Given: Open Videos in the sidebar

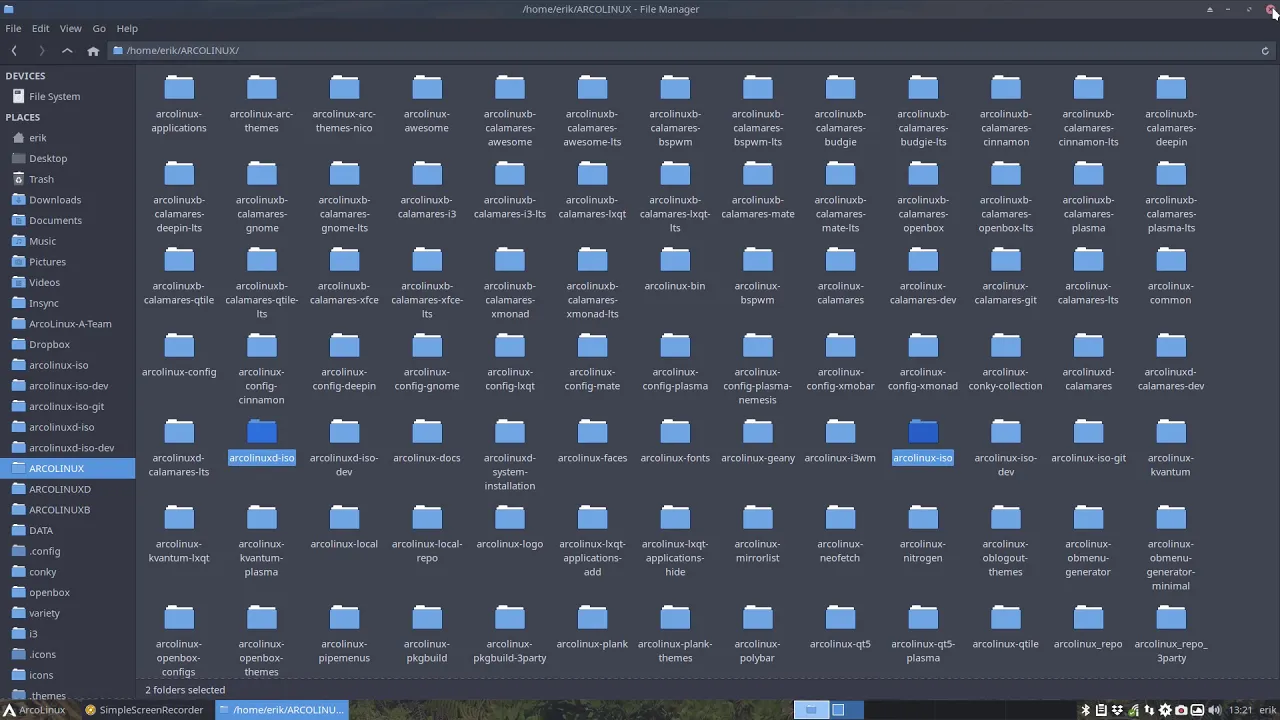Looking at the screenshot, I should [68, 282].
